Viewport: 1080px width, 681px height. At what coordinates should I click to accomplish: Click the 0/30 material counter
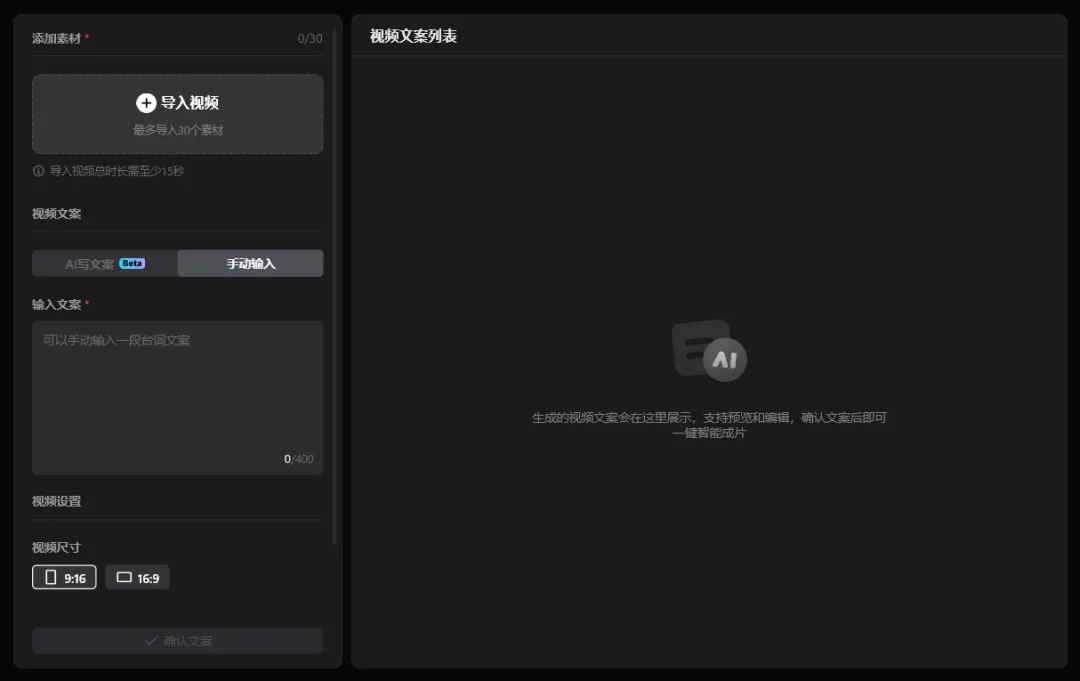click(x=310, y=39)
